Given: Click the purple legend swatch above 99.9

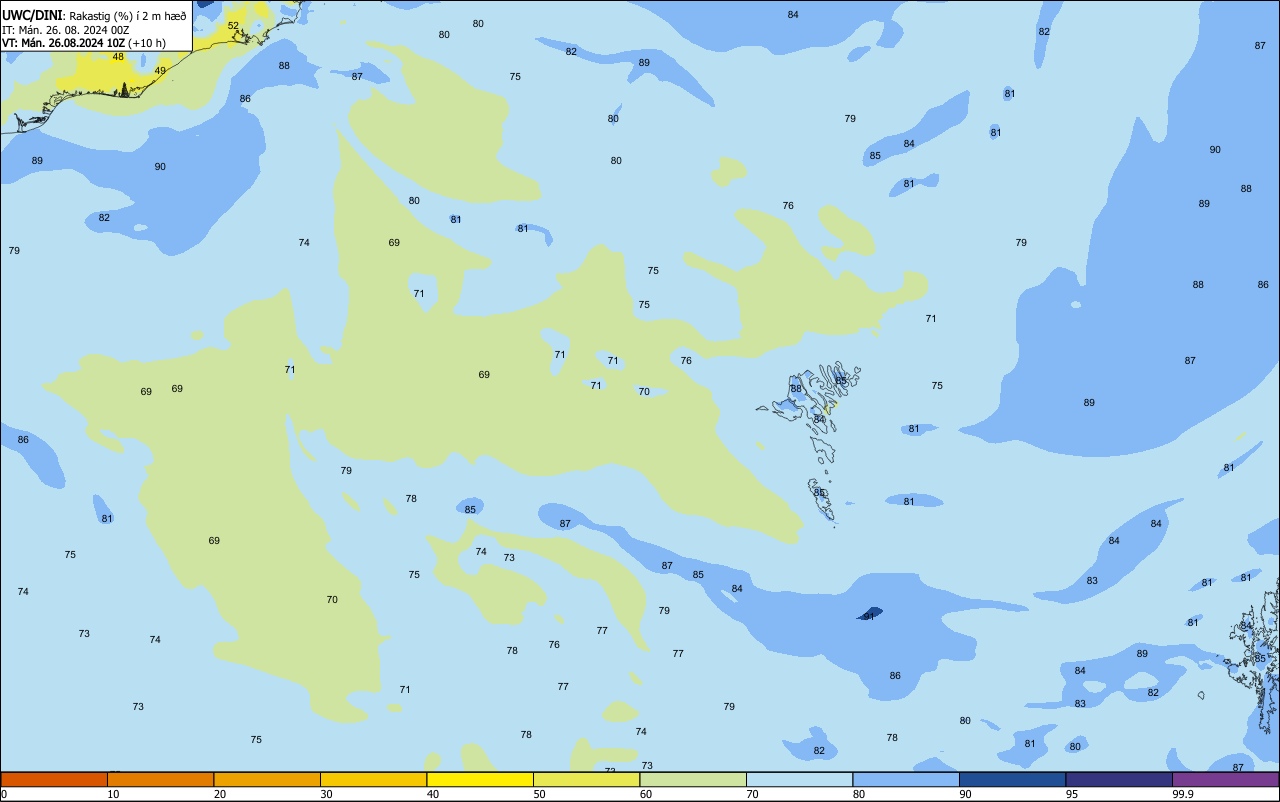Looking at the screenshot, I should [1225, 779].
